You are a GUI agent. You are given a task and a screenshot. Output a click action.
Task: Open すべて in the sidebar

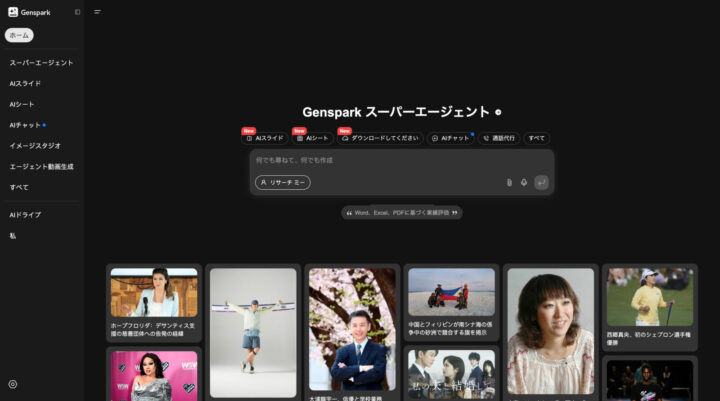pos(19,187)
